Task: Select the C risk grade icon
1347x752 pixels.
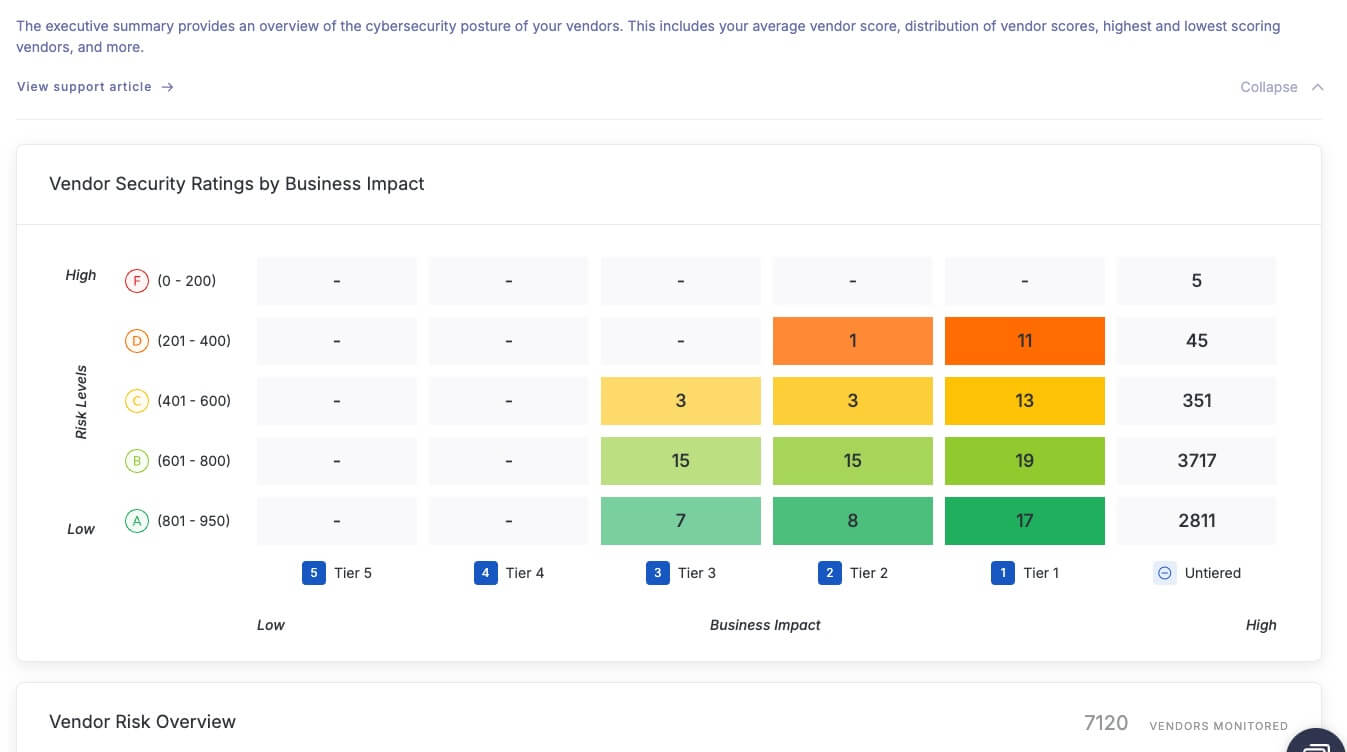Action: 136,400
